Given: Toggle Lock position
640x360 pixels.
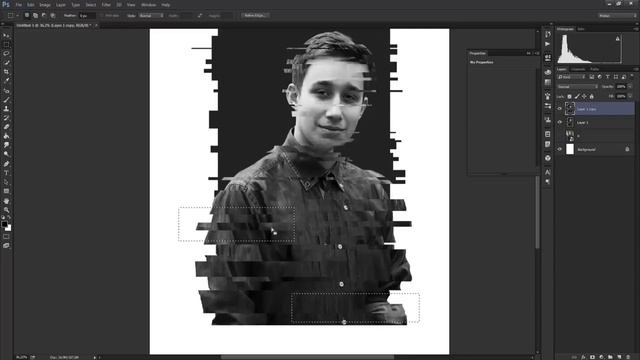Looking at the screenshot, I should (584, 96).
